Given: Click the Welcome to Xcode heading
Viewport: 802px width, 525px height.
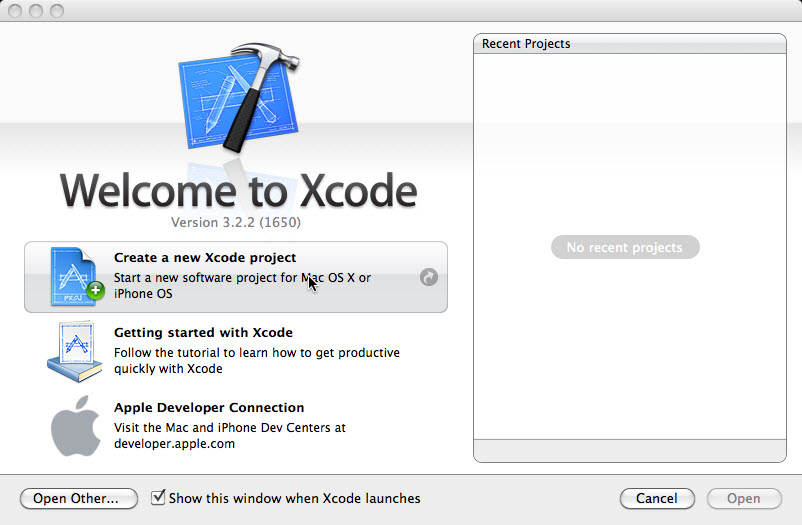Looking at the screenshot, I should [239, 191].
